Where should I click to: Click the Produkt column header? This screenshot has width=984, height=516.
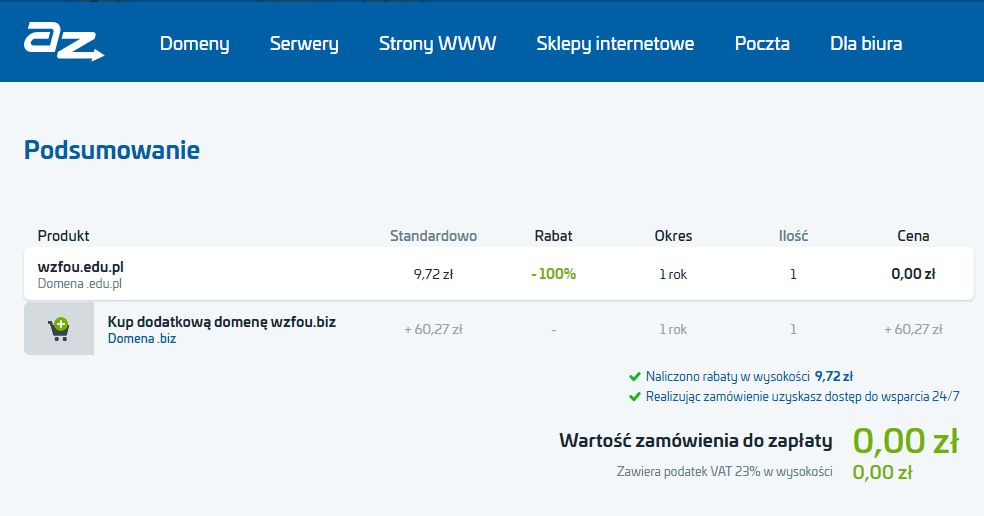[x=63, y=236]
